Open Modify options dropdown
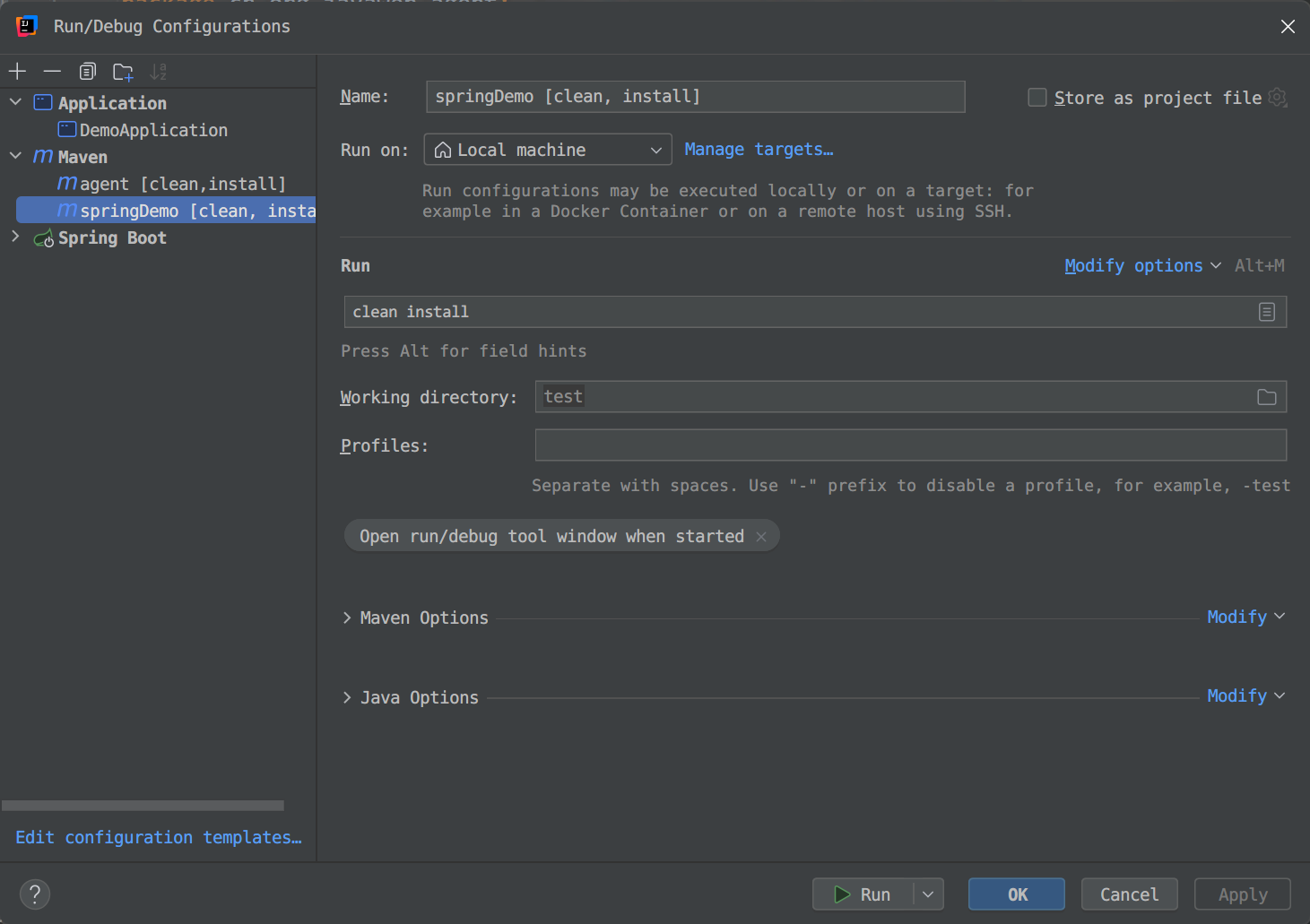The height and width of the screenshot is (924, 1310). (x=1142, y=265)
